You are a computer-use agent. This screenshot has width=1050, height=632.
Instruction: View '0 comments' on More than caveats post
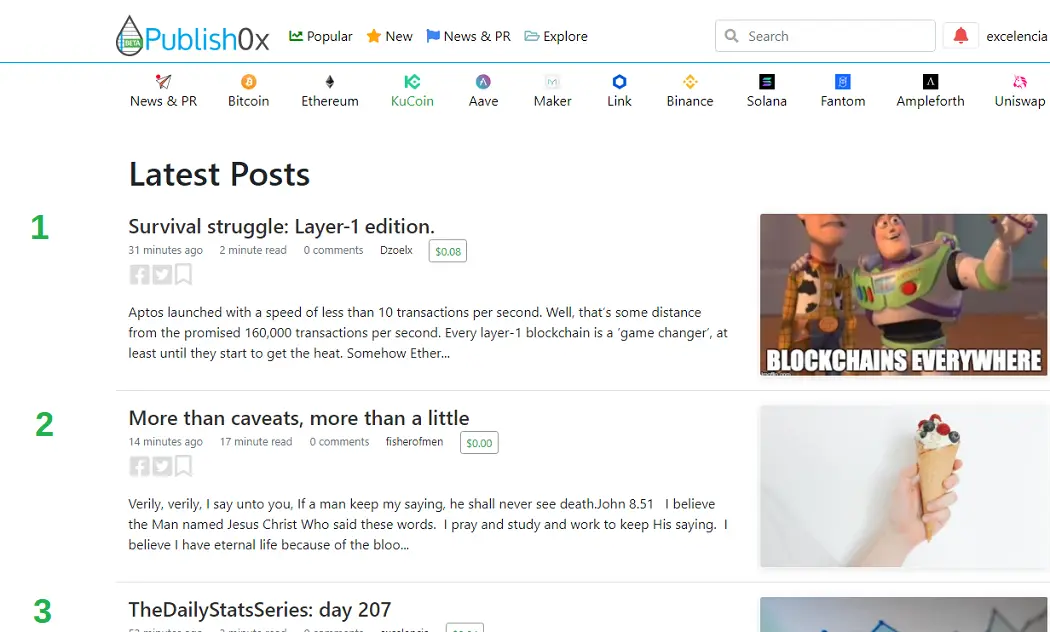coord(340,442)
